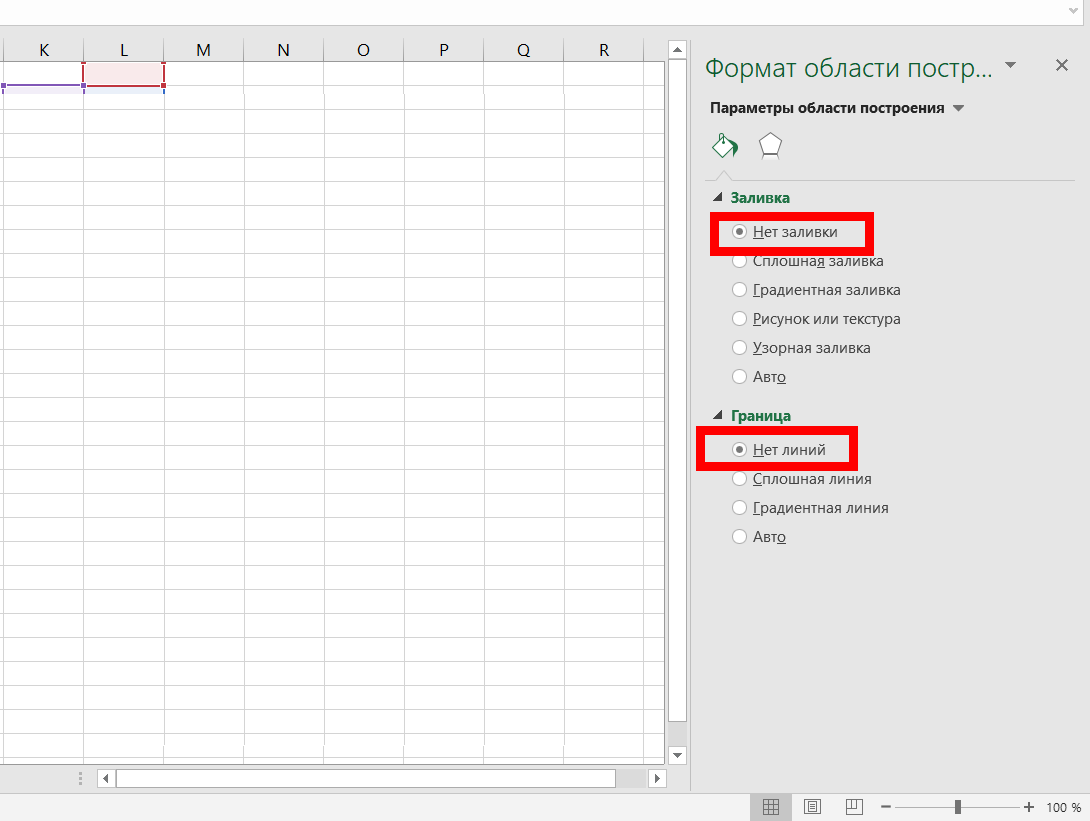
Task: Click horizontal scrollbar right arrow
Action: coord(658,779)
